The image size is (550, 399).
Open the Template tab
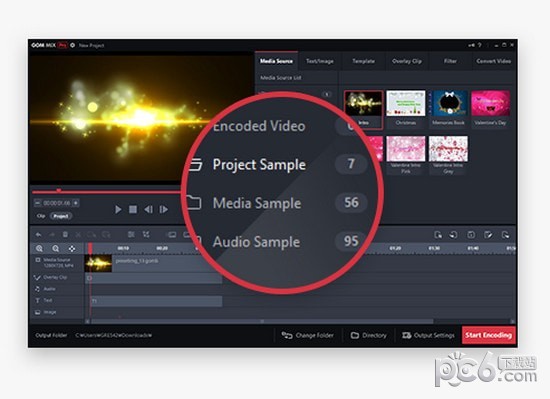pyautogui.click(x=363, y=61)
